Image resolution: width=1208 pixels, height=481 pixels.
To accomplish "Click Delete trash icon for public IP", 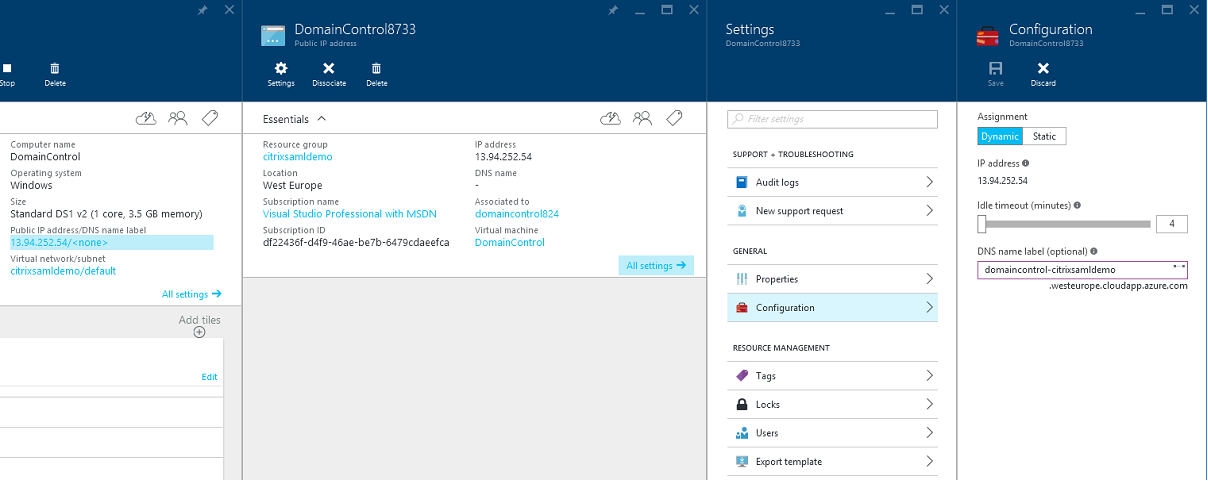I will coord(376,69).
